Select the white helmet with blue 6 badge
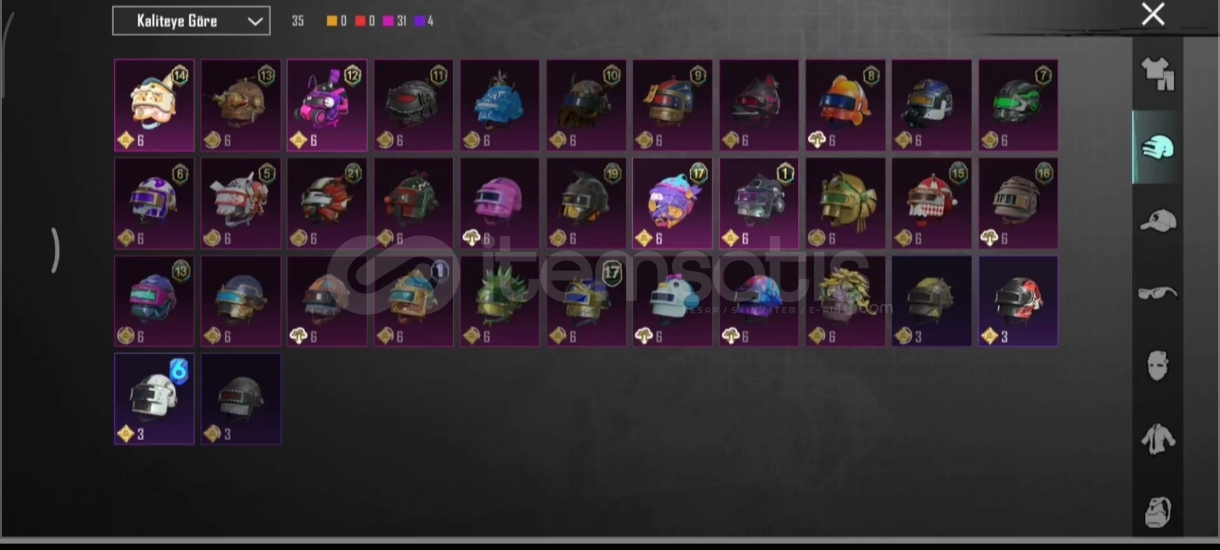 tap(154, 399)
